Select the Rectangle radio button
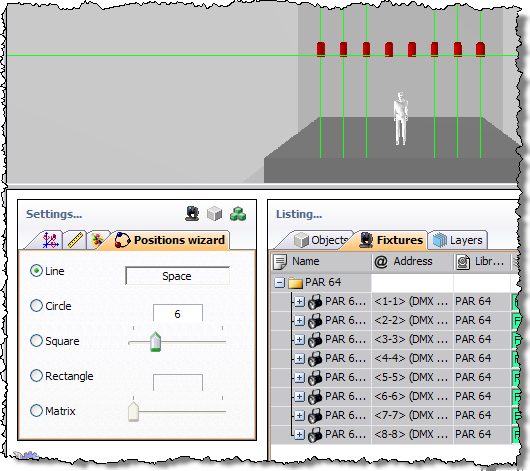Screen dimensions: 530x471 pos(36,375)
